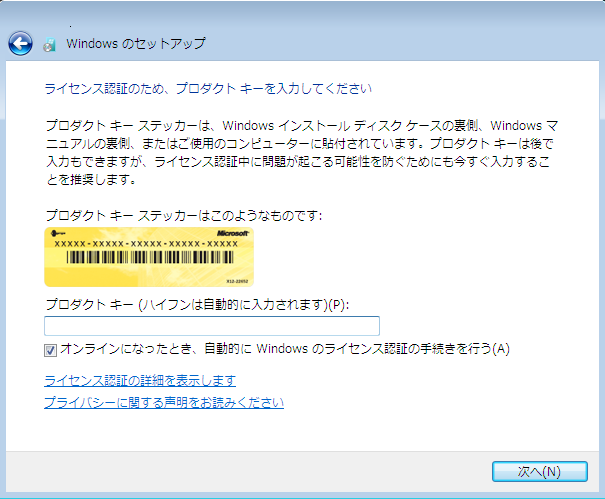
Task: Click the Windows setup disc icon
Action: click(x=50, y=44)
